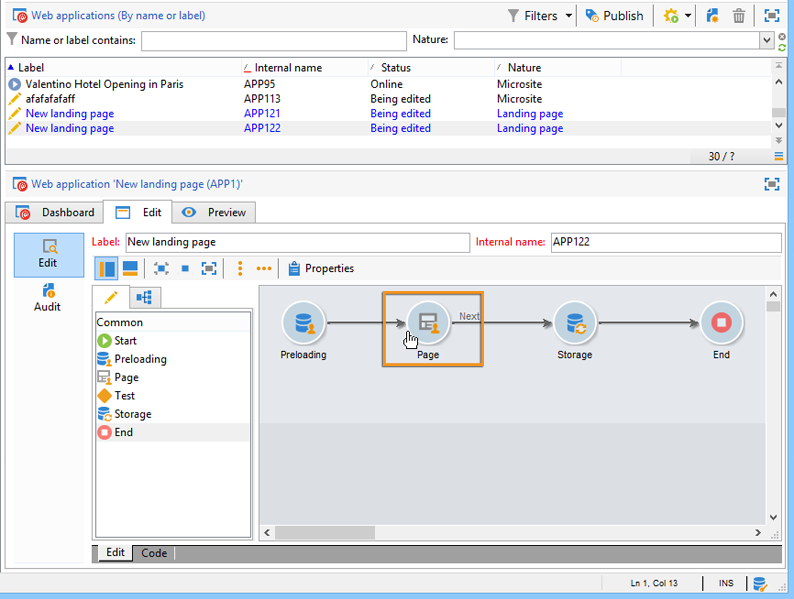794x599 pixels.
Task: Open Audit view in left sidebar
Action: [47, 297]
